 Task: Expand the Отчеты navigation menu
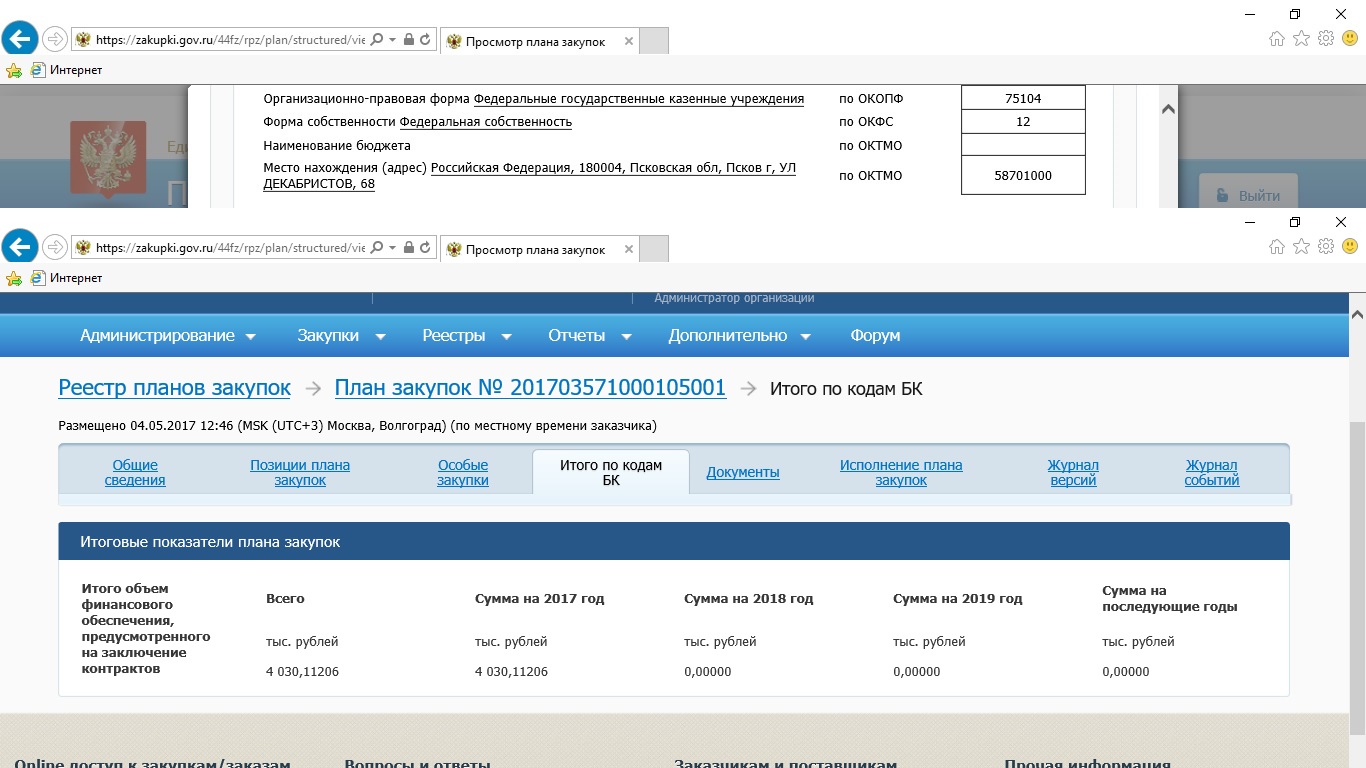[590, 336]
